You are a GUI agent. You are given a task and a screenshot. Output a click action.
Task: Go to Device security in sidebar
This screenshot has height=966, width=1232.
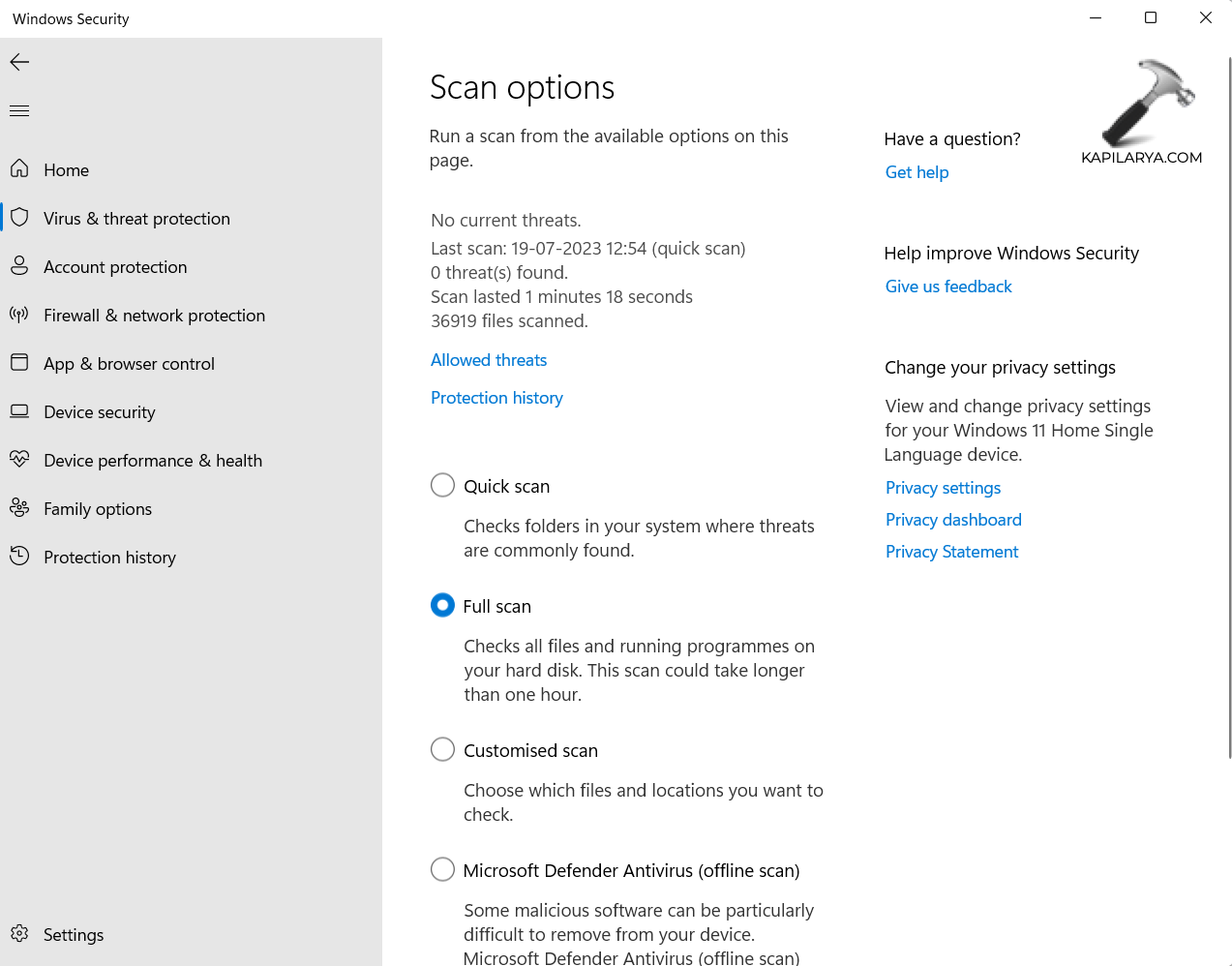click(99, 412)
